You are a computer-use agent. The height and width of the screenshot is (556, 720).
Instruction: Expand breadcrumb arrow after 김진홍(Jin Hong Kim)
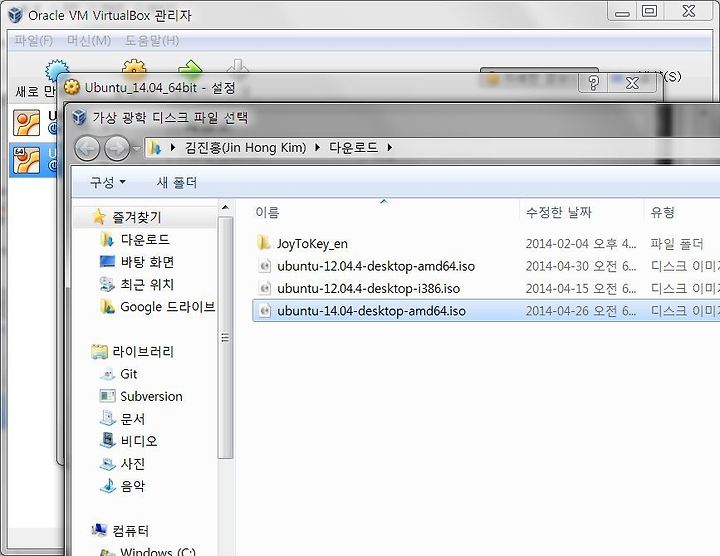pyautogui.click(x=317, y=147)
